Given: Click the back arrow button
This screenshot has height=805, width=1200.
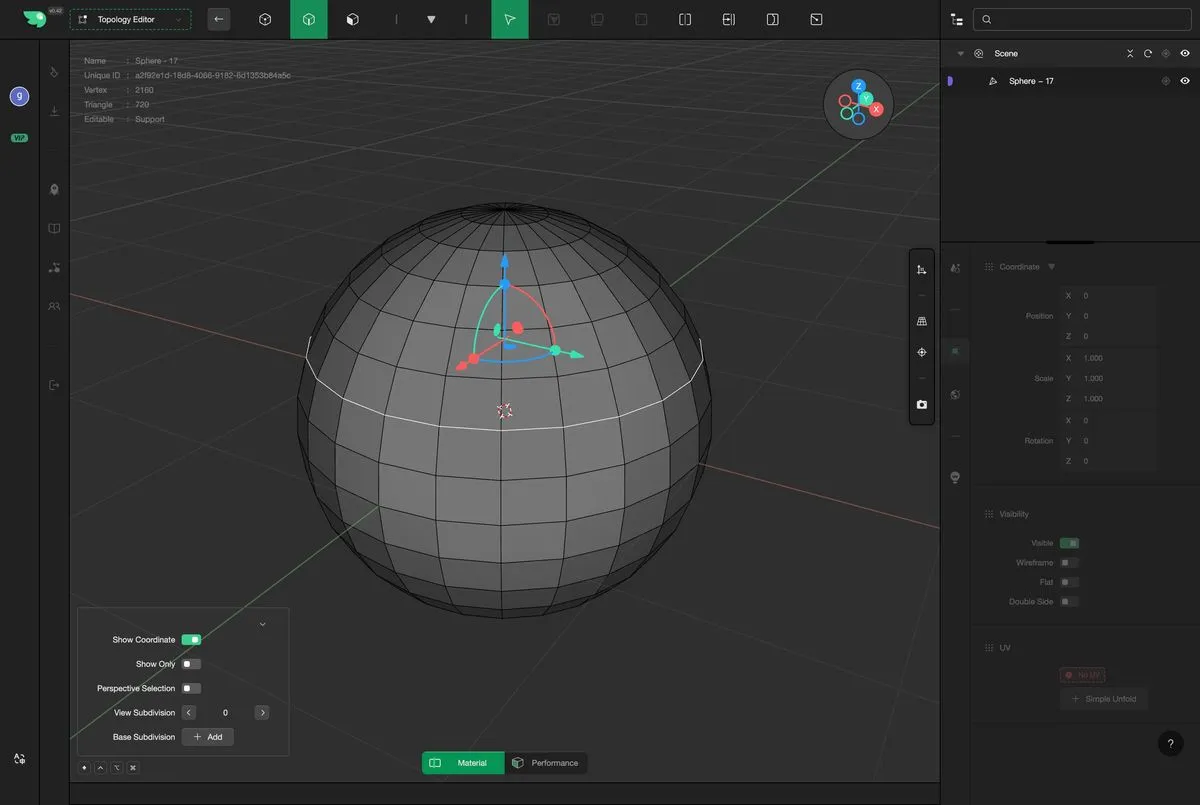Looking at the screenshot, I should tap(218, 19).
